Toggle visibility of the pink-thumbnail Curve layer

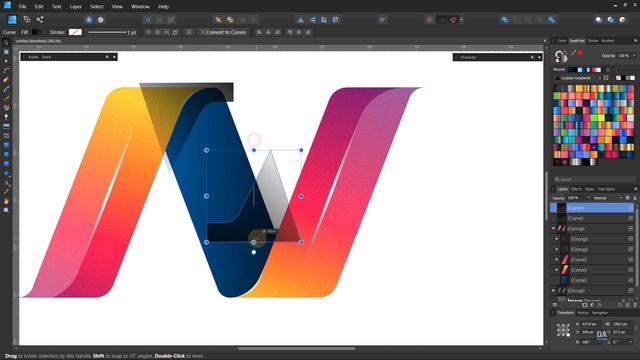630,260
